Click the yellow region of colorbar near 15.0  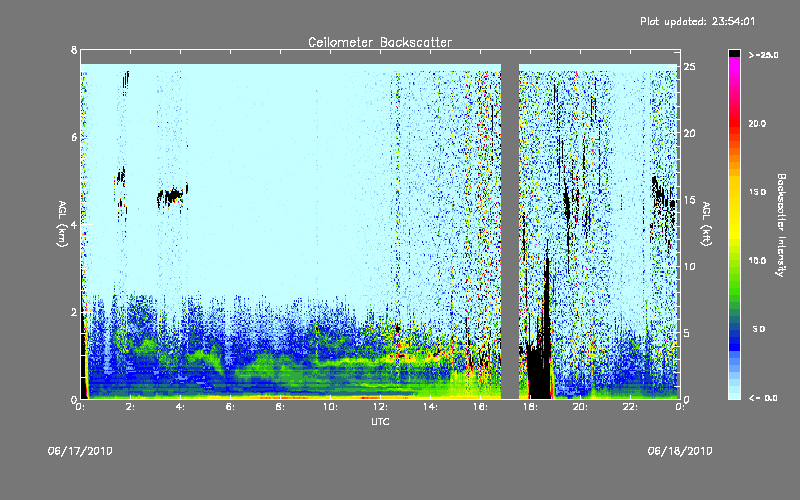(x=734, y=192)
